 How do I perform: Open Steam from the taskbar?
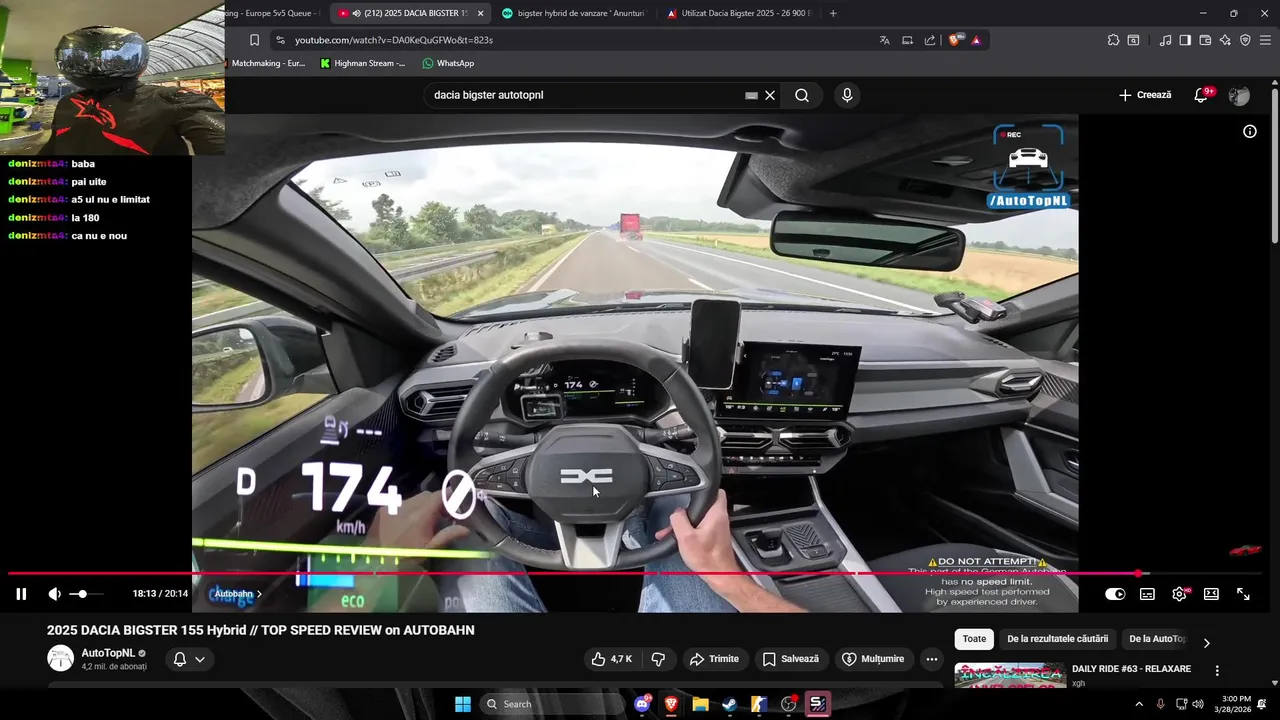pos(729,704)
